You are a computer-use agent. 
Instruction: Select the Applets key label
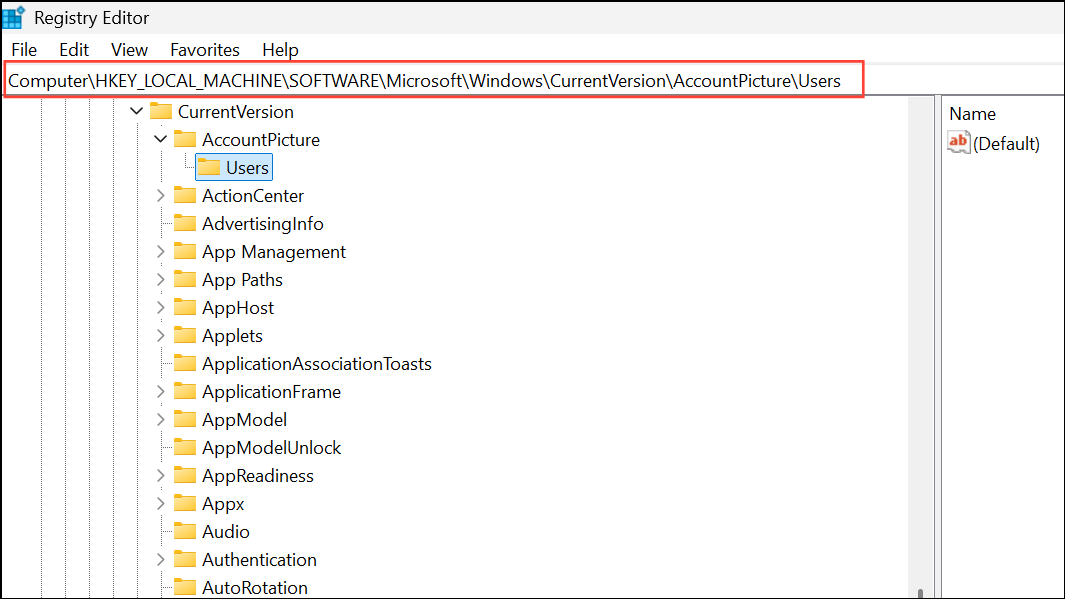[x=232, y=336]
